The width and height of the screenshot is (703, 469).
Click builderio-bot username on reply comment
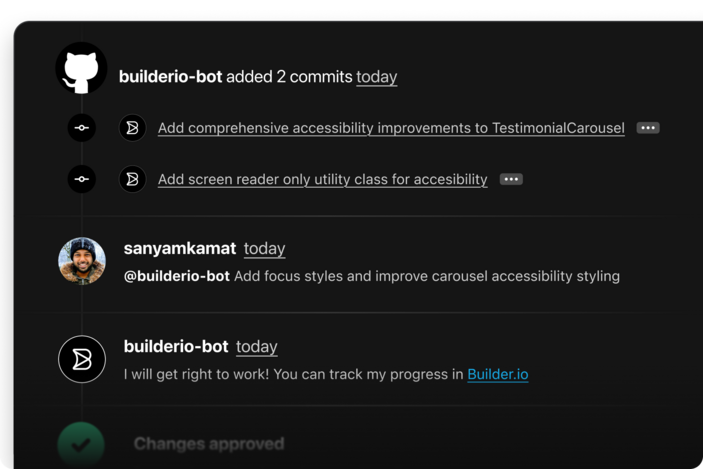pyautogui.click(x=176, y=346)
